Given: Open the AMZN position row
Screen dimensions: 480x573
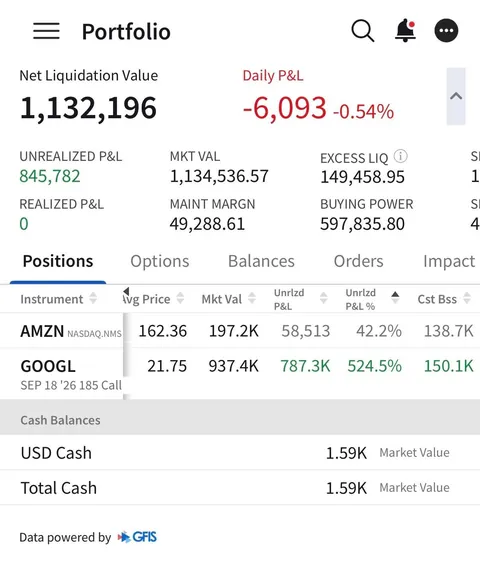Looking at the screenshot, I should 240,331.
